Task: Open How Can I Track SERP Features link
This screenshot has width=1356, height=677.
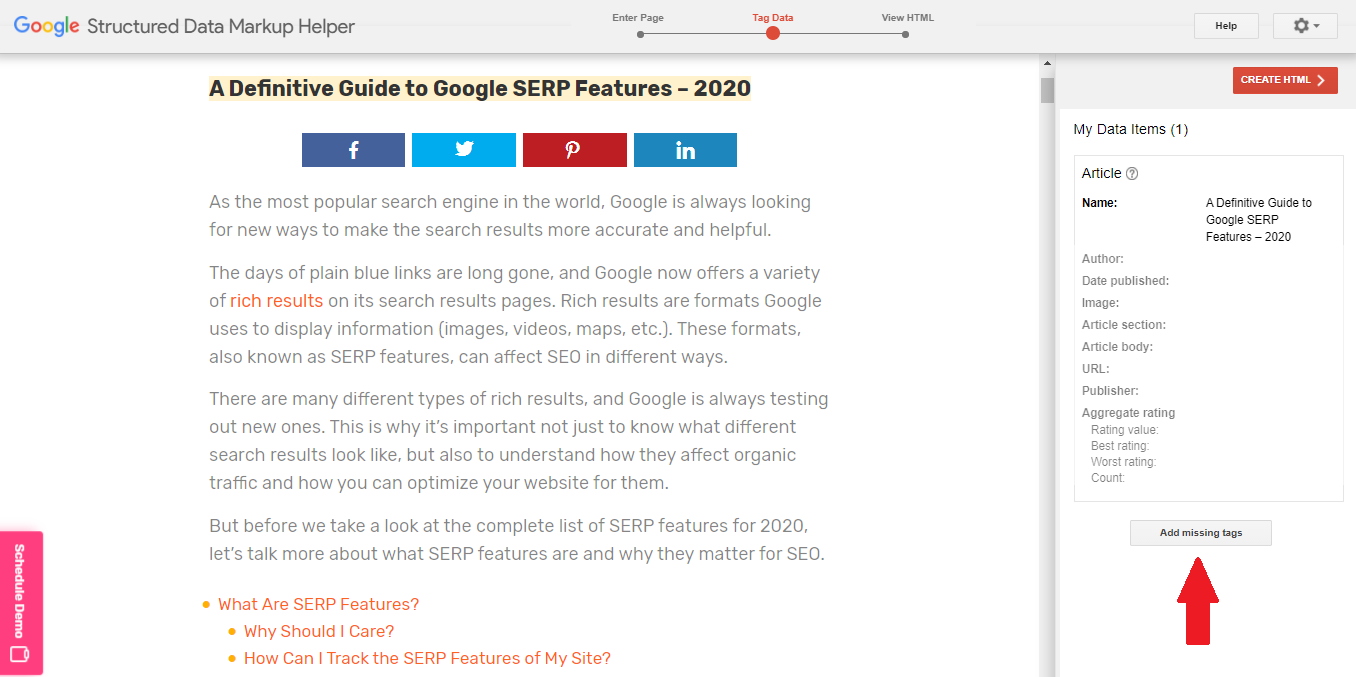Action: 427,658
